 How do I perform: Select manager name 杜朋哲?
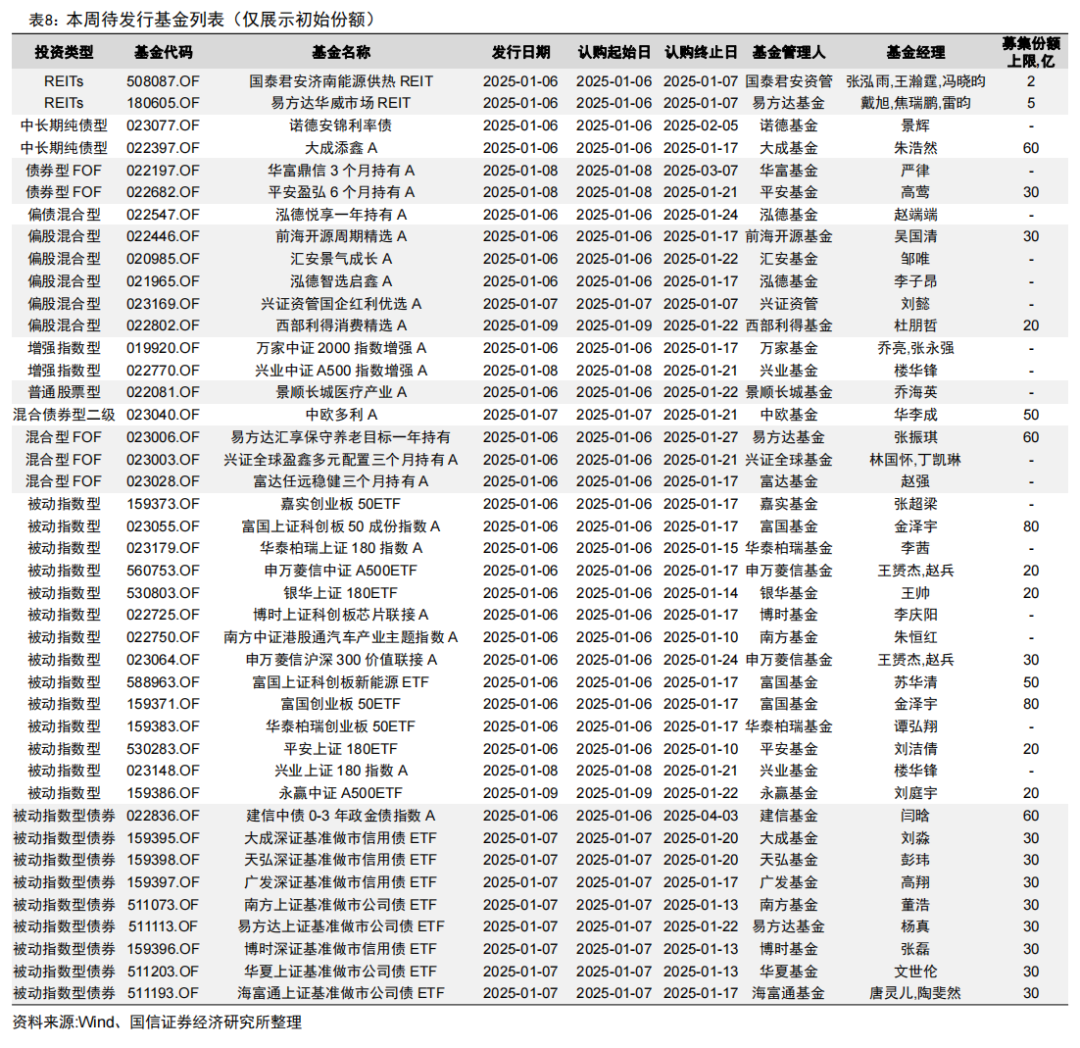pyautogui.click(x=915, y=326)
